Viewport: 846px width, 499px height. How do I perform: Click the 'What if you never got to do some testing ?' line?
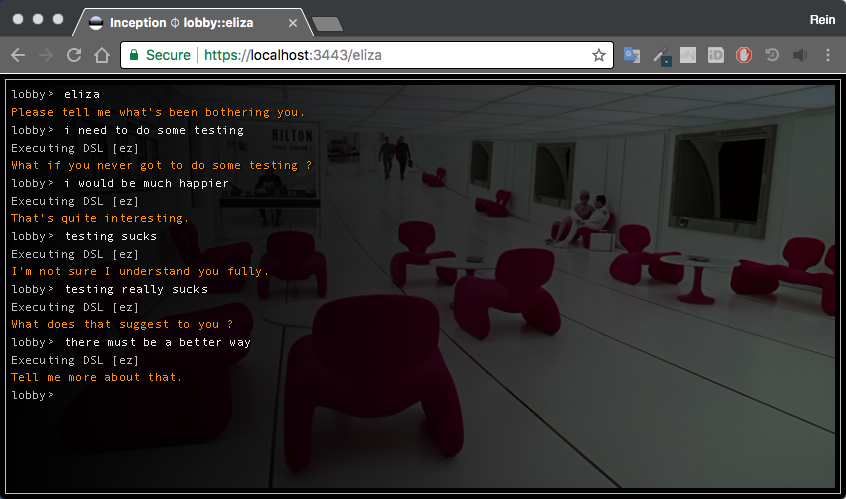coord(161,165)
